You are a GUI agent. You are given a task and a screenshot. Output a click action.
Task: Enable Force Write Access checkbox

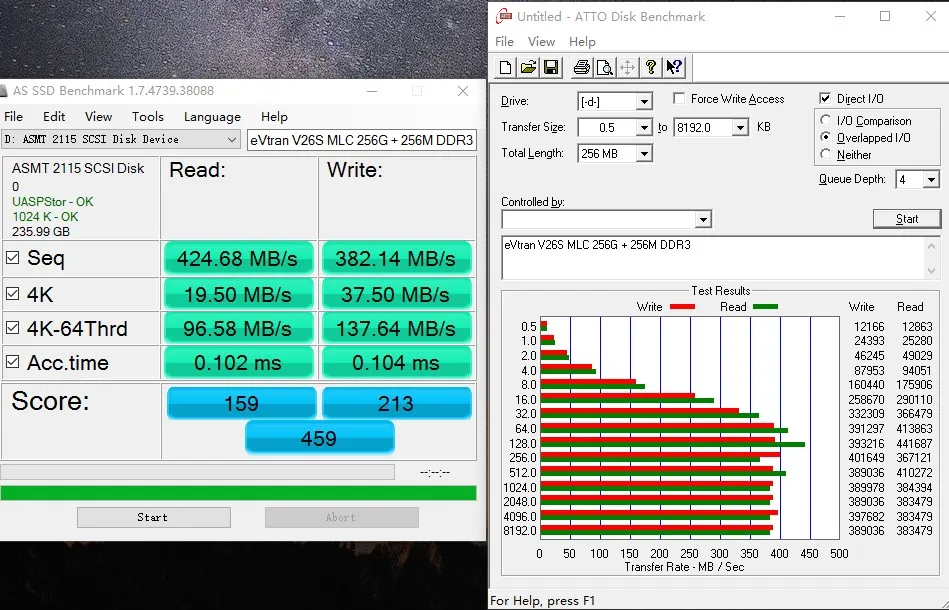[x=679, y=99]
